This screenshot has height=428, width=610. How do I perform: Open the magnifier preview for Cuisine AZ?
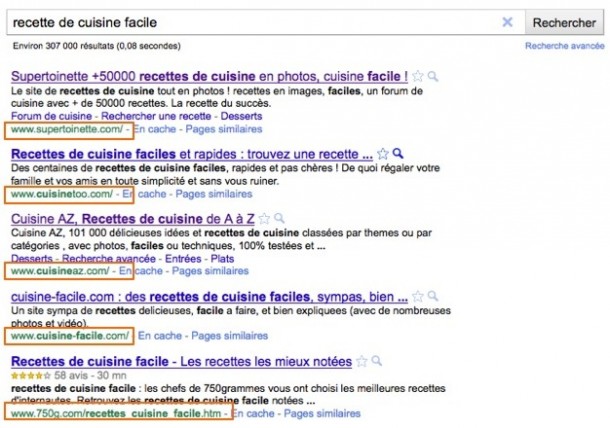279,219
